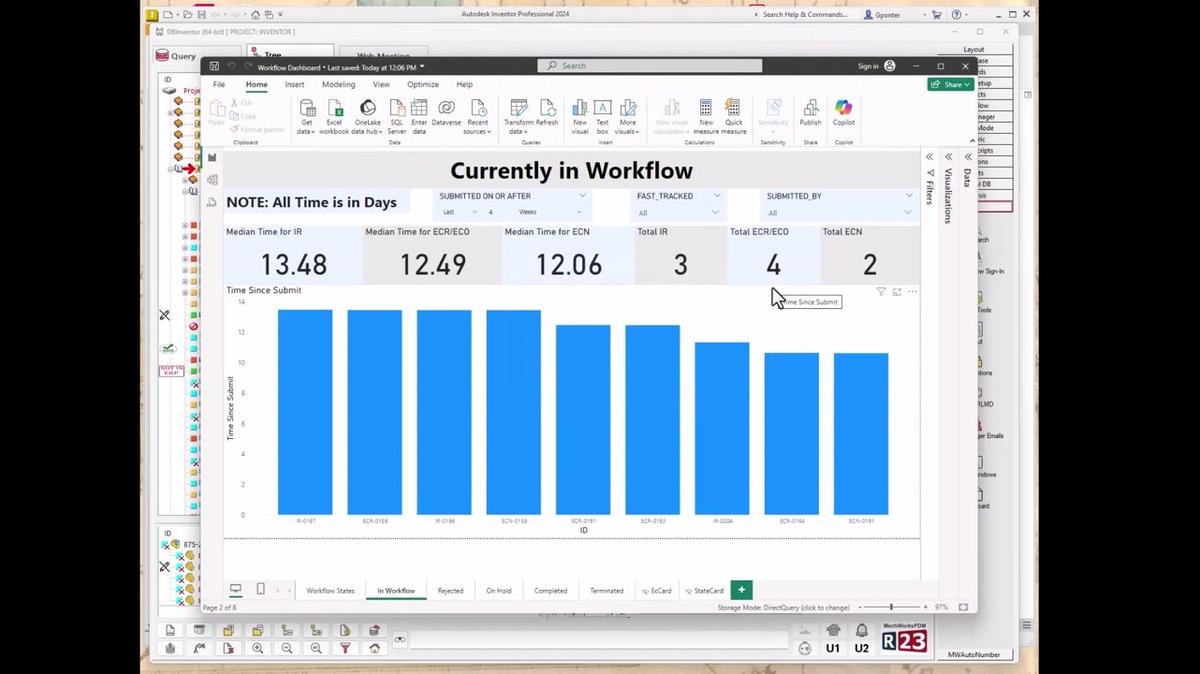The height and width of the screenshot is (674, 1200).
Task: Open Completed page tab
Action: click(550, 591)
